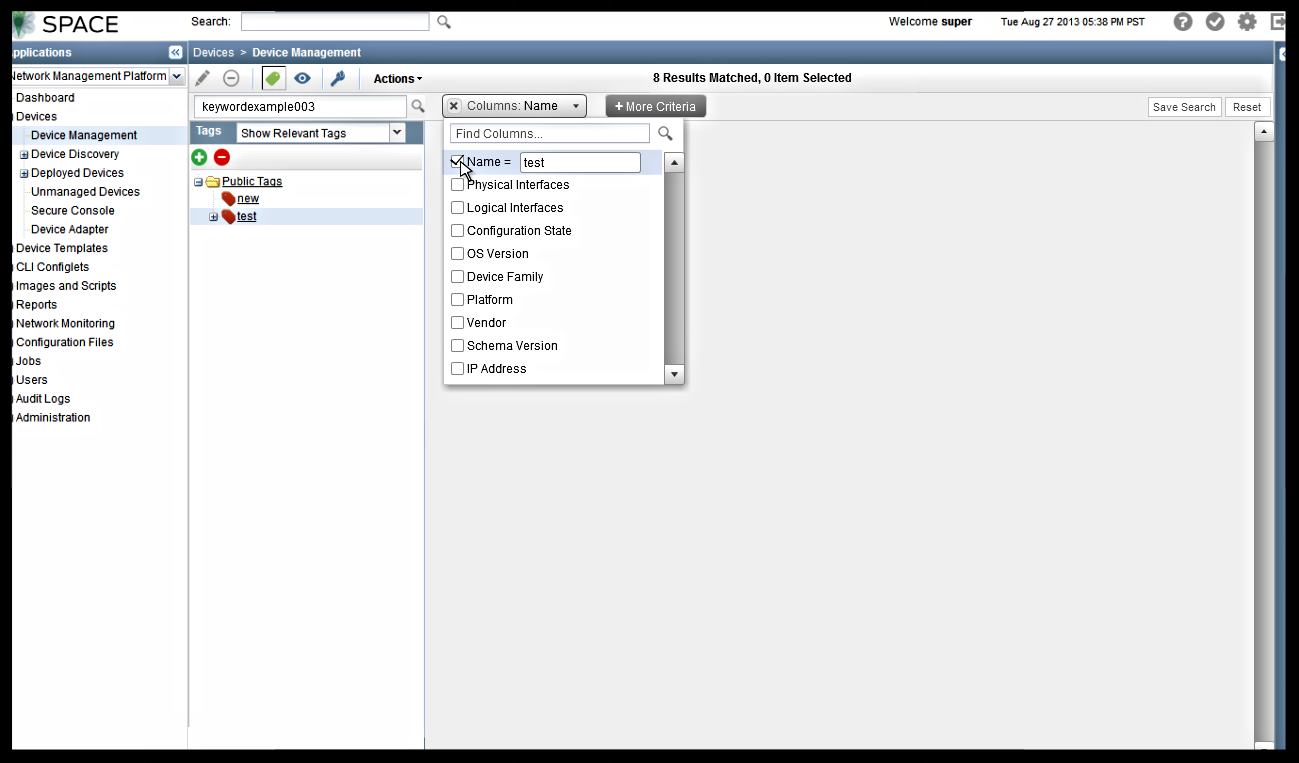1299x763 pixels.
Task: Open Unmanaged Devices in sidebar
Action: [85, 192]
